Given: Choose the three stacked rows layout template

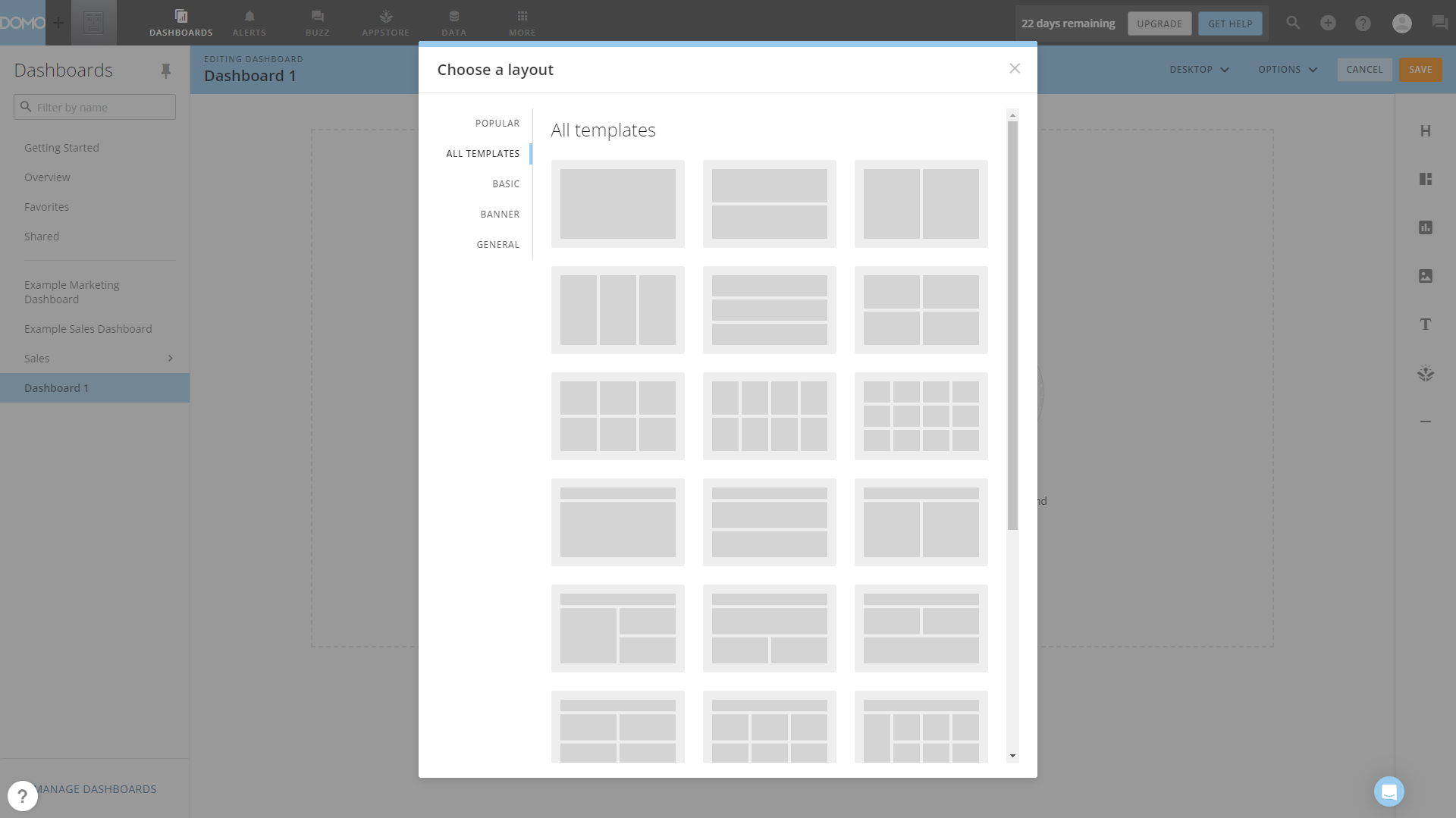Looking at the screenshot, I should pyautogui.click(x=769, y=309).
